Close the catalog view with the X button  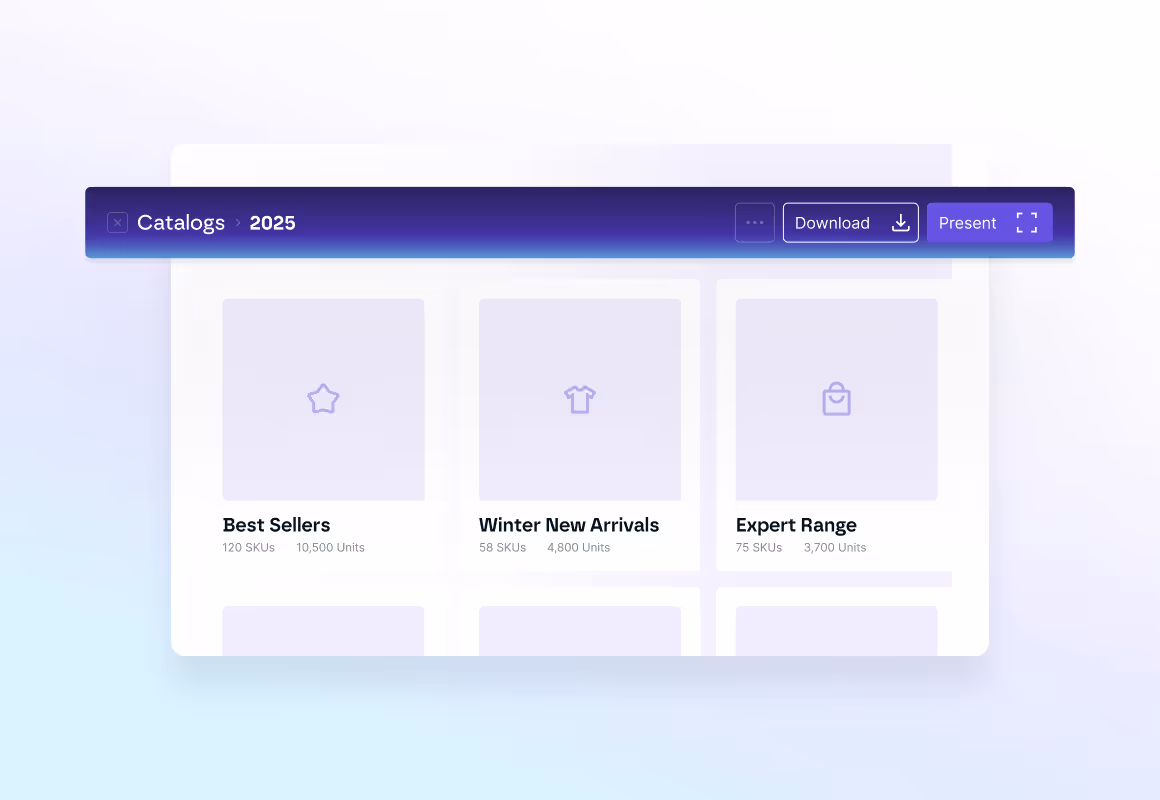(118, 223)
